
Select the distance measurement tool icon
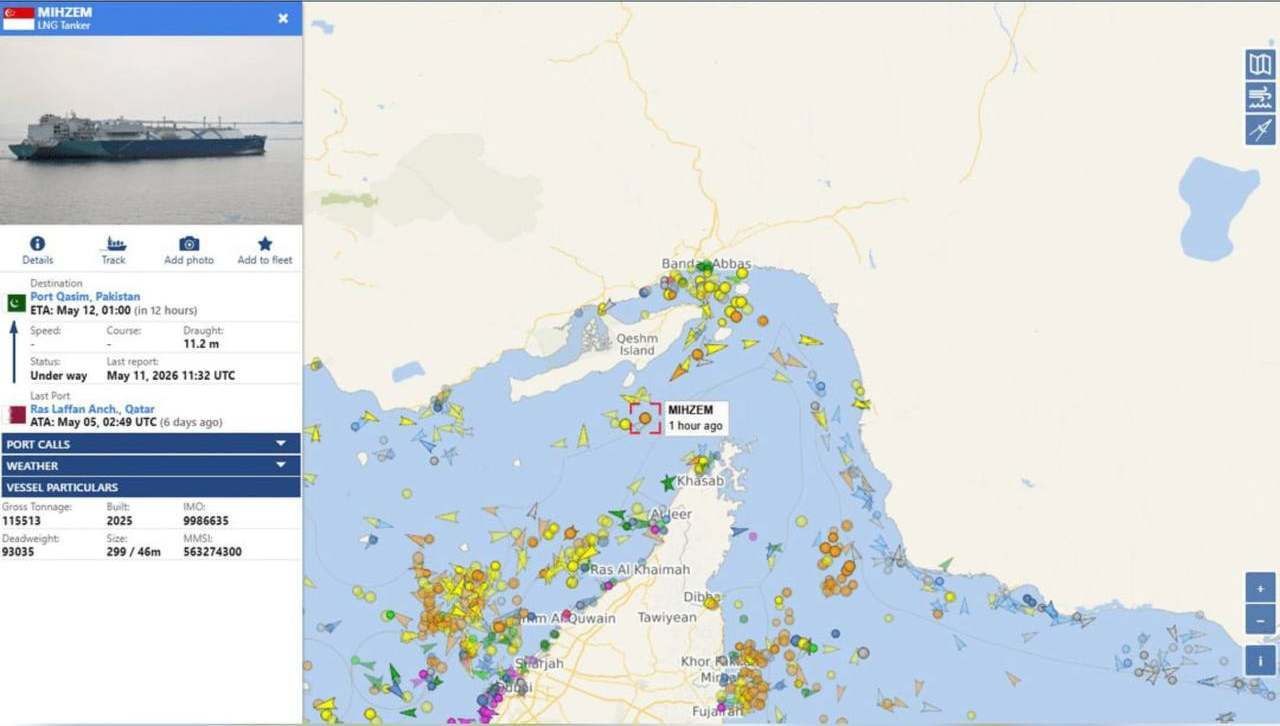[1260, 130]
